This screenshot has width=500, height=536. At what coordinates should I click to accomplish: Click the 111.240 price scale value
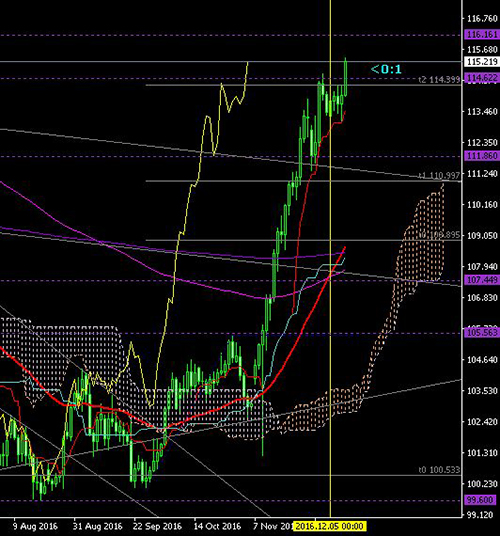point(482,174)
